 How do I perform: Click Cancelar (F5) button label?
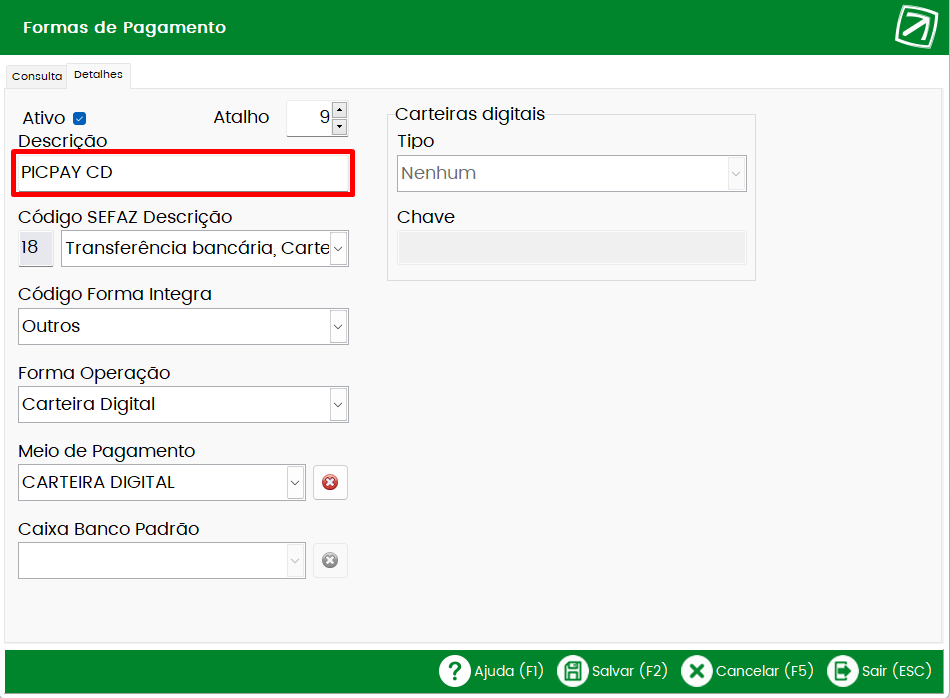click(765, 671)
